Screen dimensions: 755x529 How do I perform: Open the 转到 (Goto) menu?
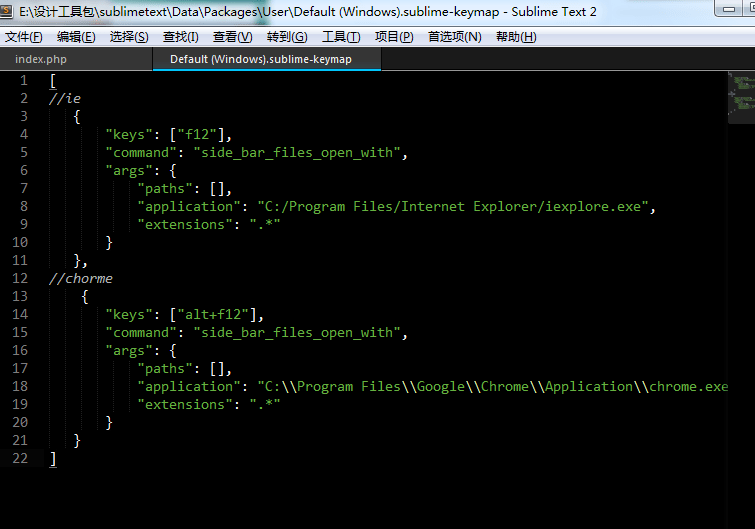pos(287,37)
